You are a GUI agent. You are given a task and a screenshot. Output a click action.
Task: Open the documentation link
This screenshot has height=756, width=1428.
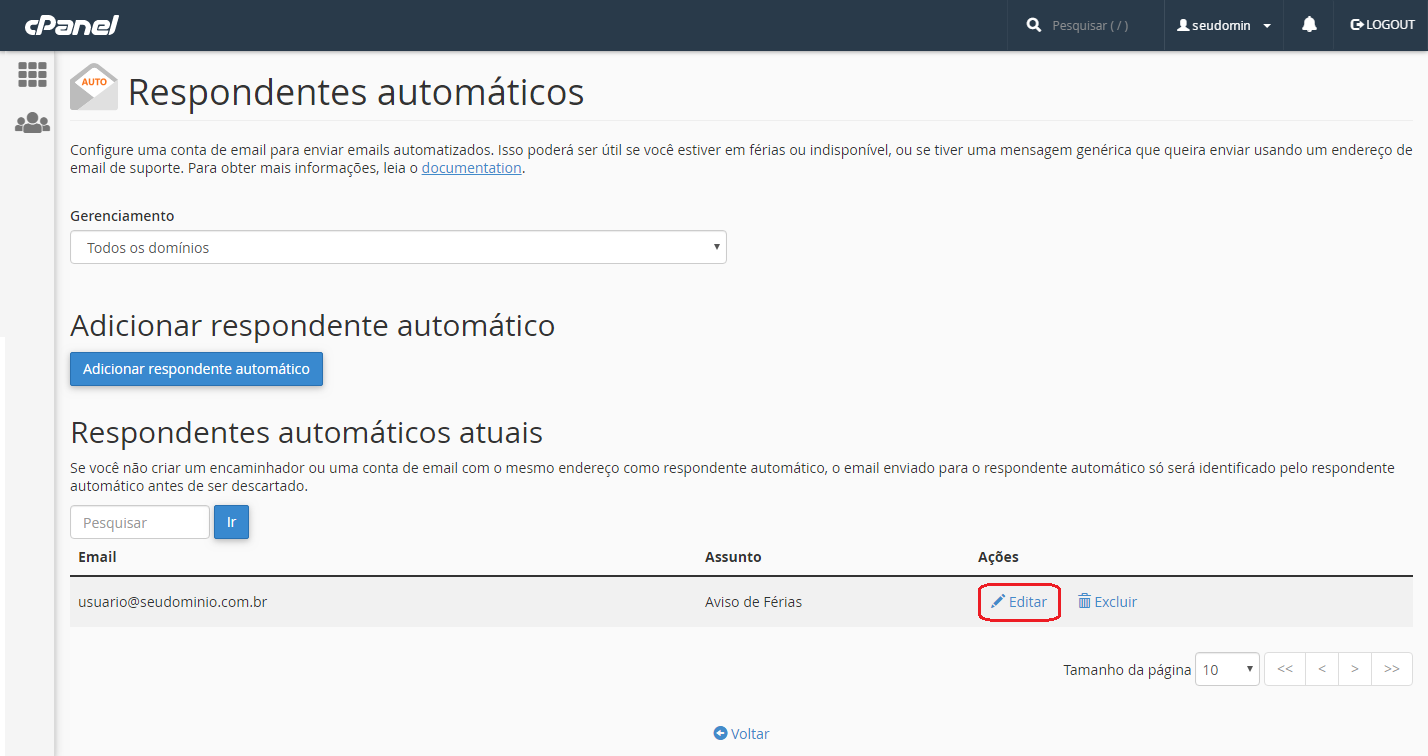(x=471, y=168)
